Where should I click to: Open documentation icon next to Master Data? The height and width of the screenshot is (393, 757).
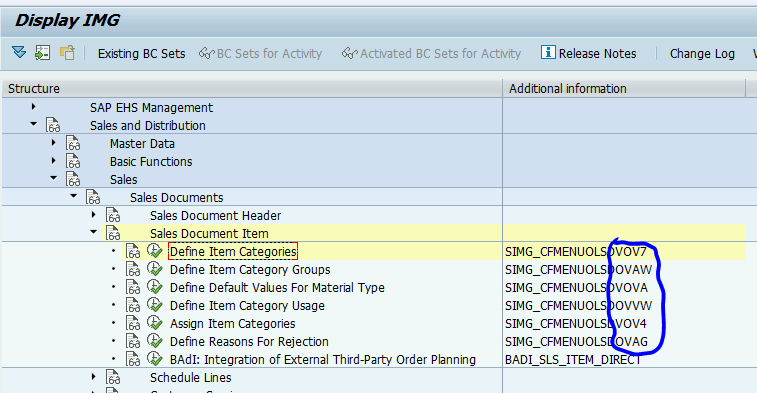(73, 144)
